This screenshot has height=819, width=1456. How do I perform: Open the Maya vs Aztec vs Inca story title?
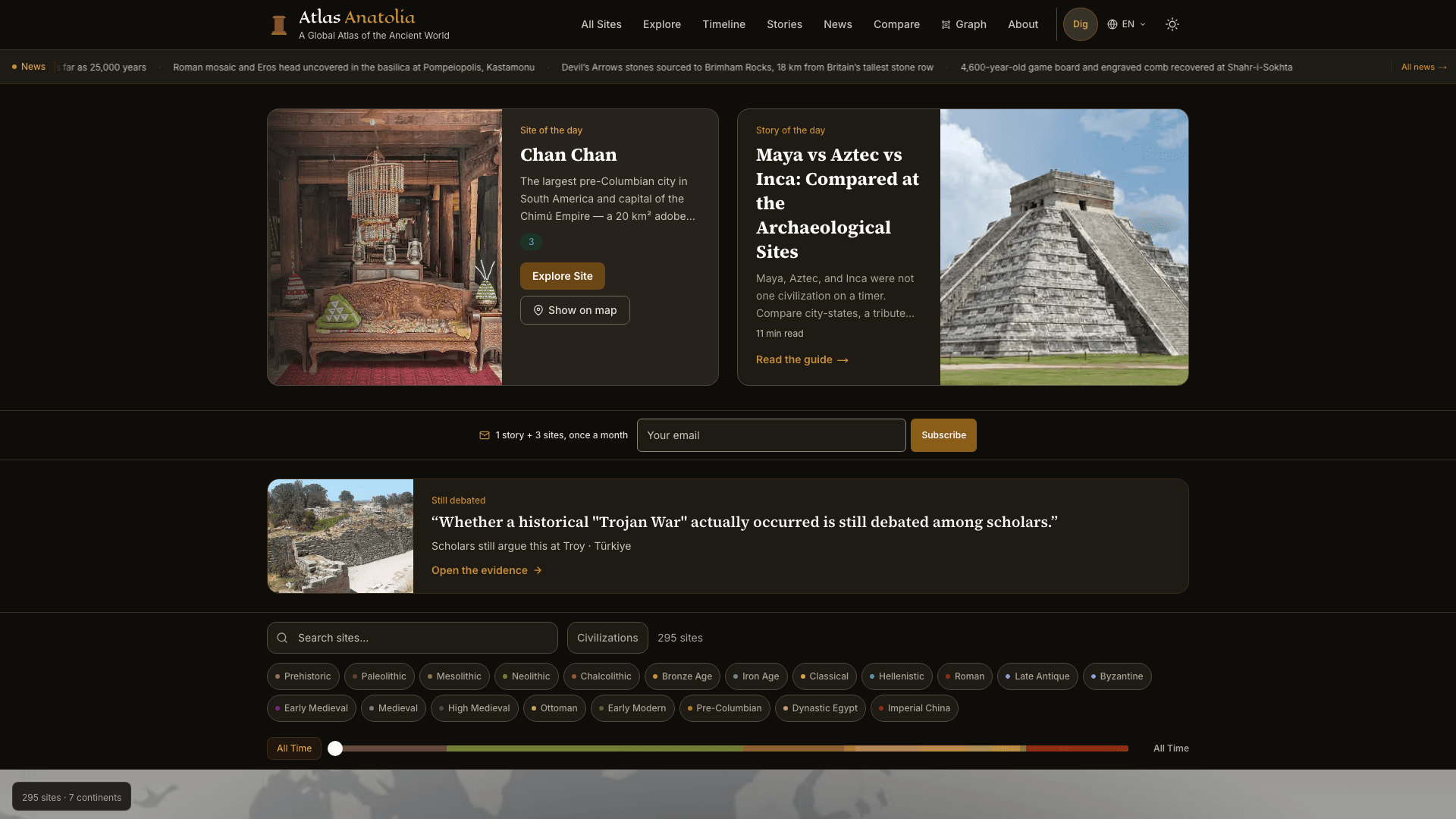click(837, 203)
